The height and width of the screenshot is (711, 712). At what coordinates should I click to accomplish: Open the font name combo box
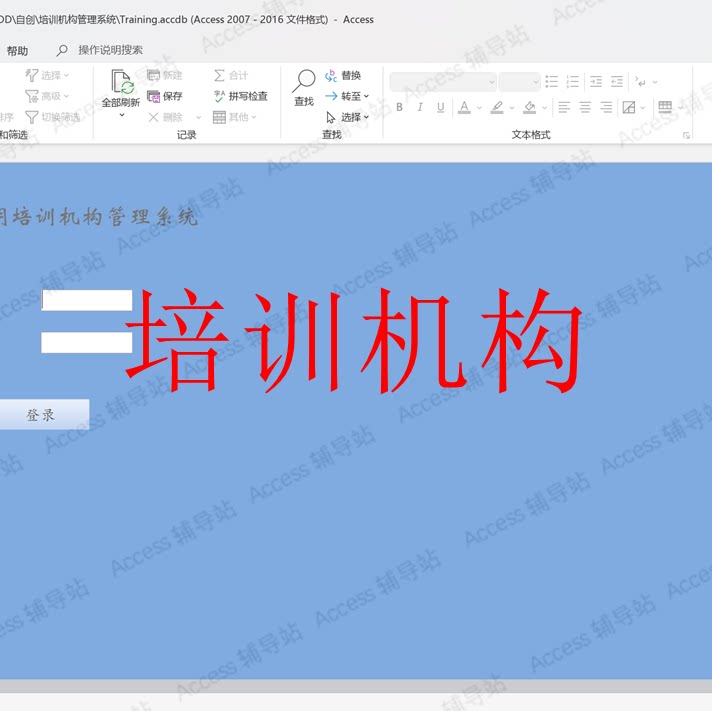443,82
